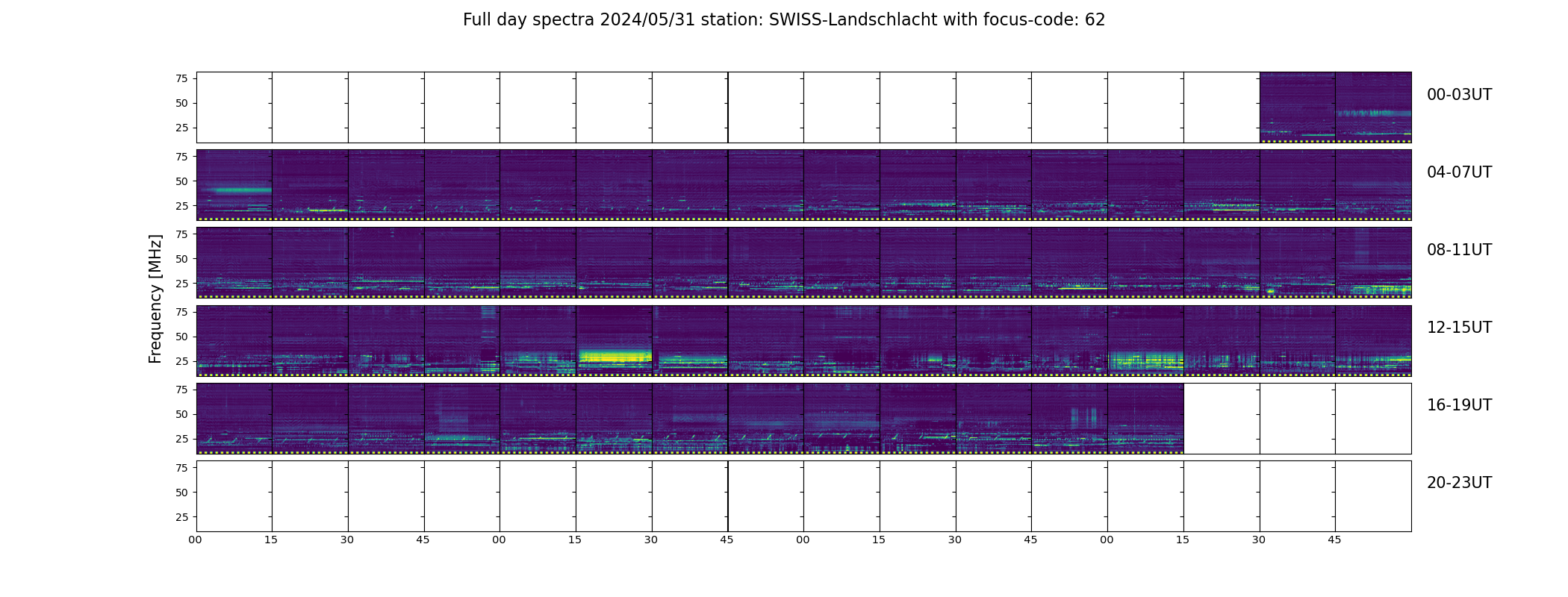Click the "25" tick label of the 20-23UT row
This screenshot has height=597, width=1568.
(x=181, y=516)
